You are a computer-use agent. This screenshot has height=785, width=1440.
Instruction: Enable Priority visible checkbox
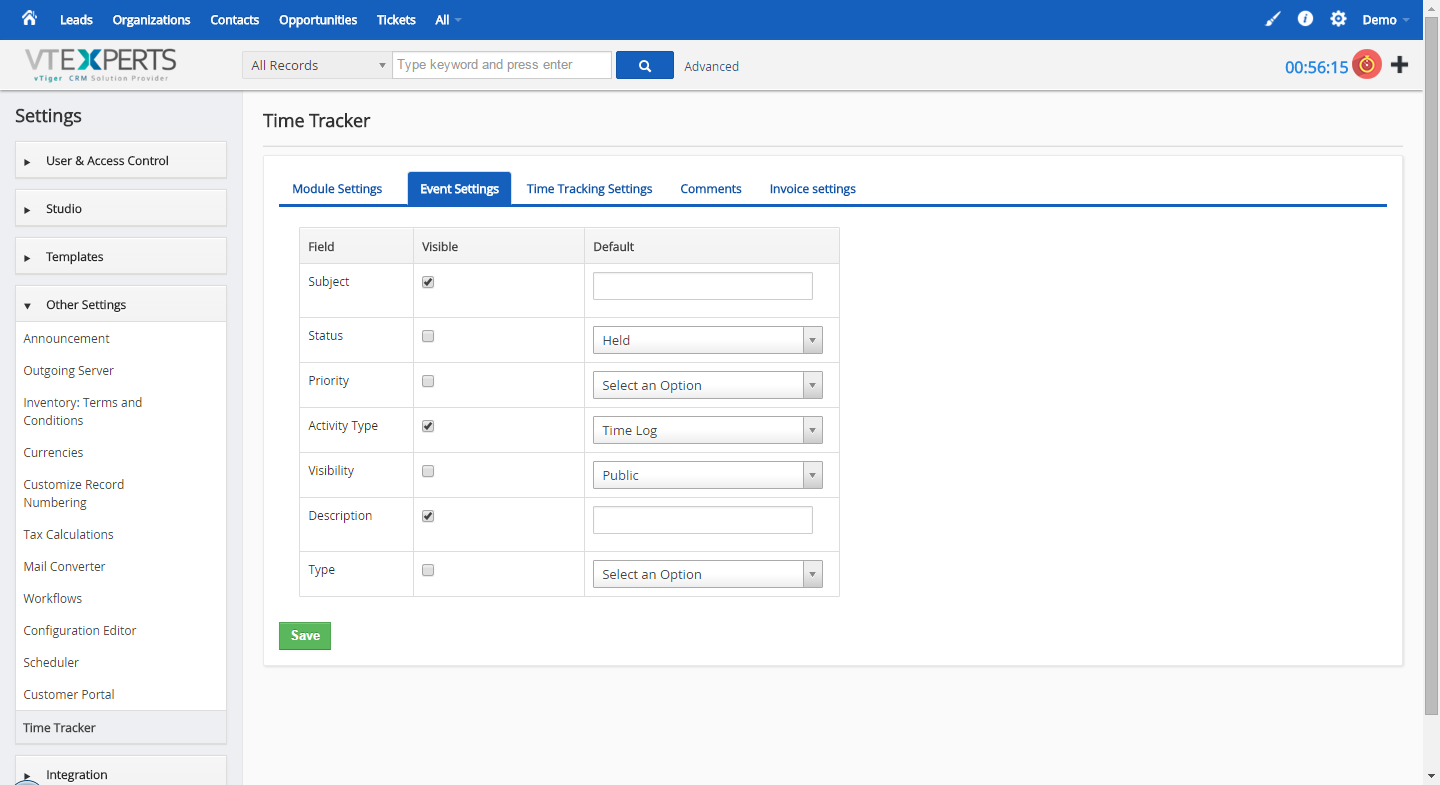tap(428, 381)
